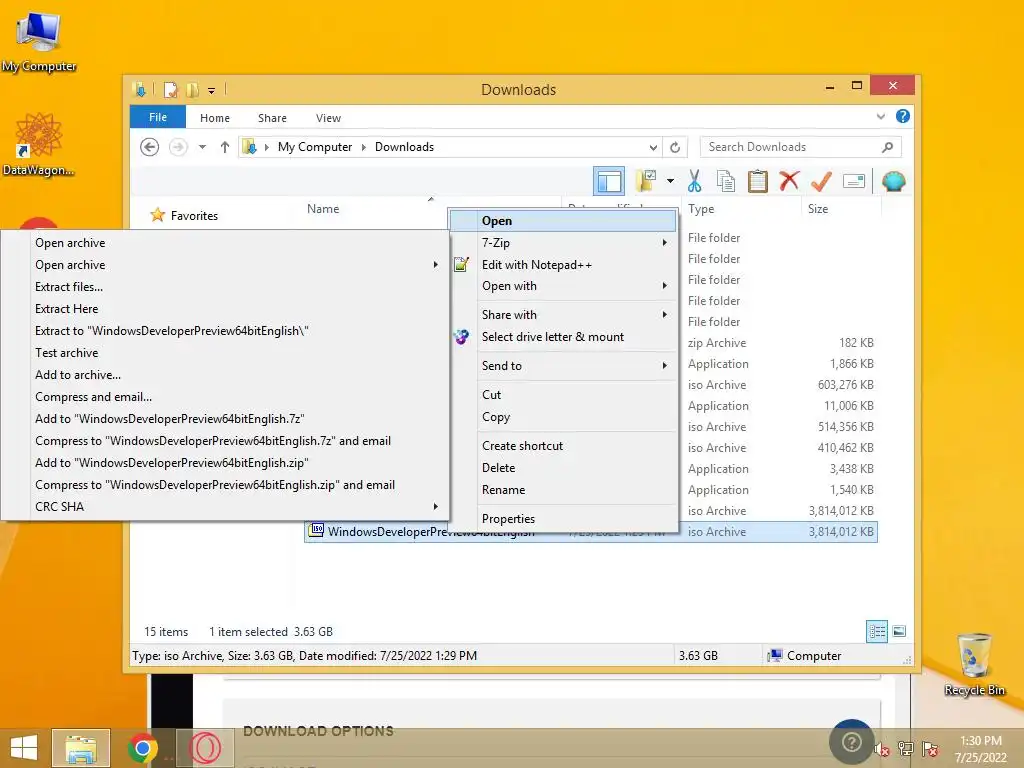Click the scissors Cut toolbar icon
This screenshot has width=1024, height=768.
(694, 181)
